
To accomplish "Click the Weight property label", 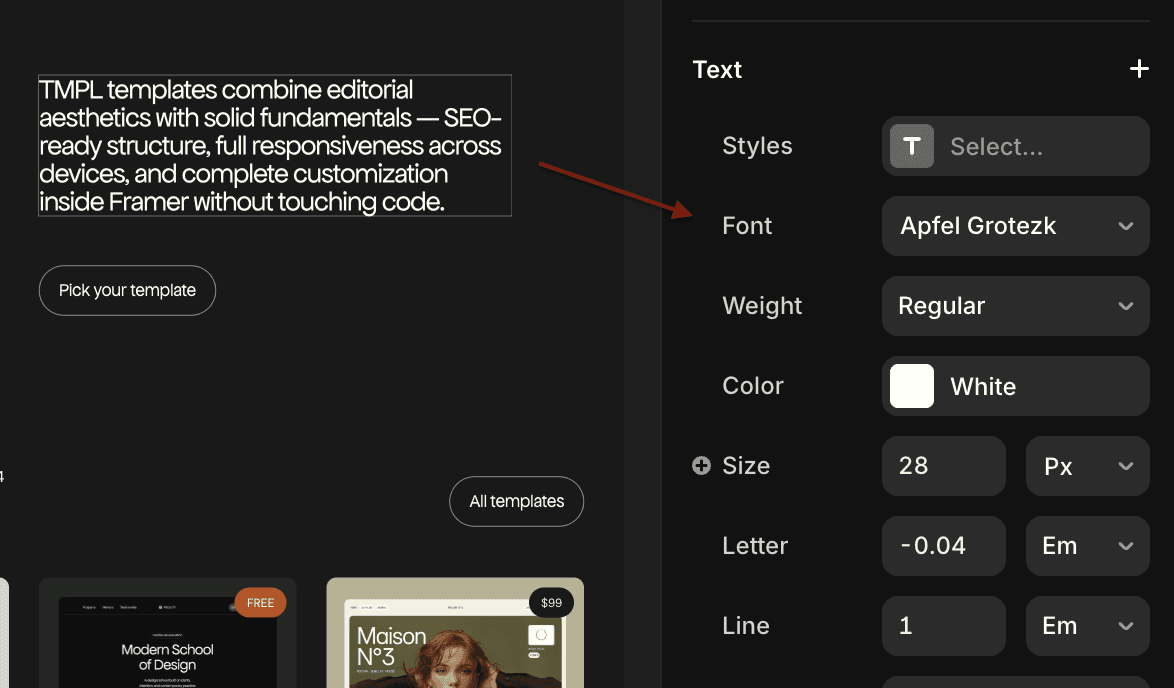I will [762, 306].
